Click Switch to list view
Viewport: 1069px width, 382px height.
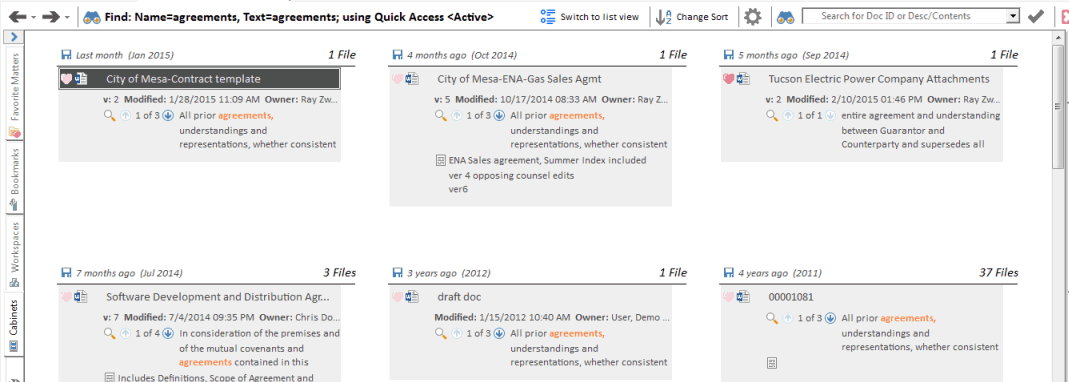click(590, 17)
